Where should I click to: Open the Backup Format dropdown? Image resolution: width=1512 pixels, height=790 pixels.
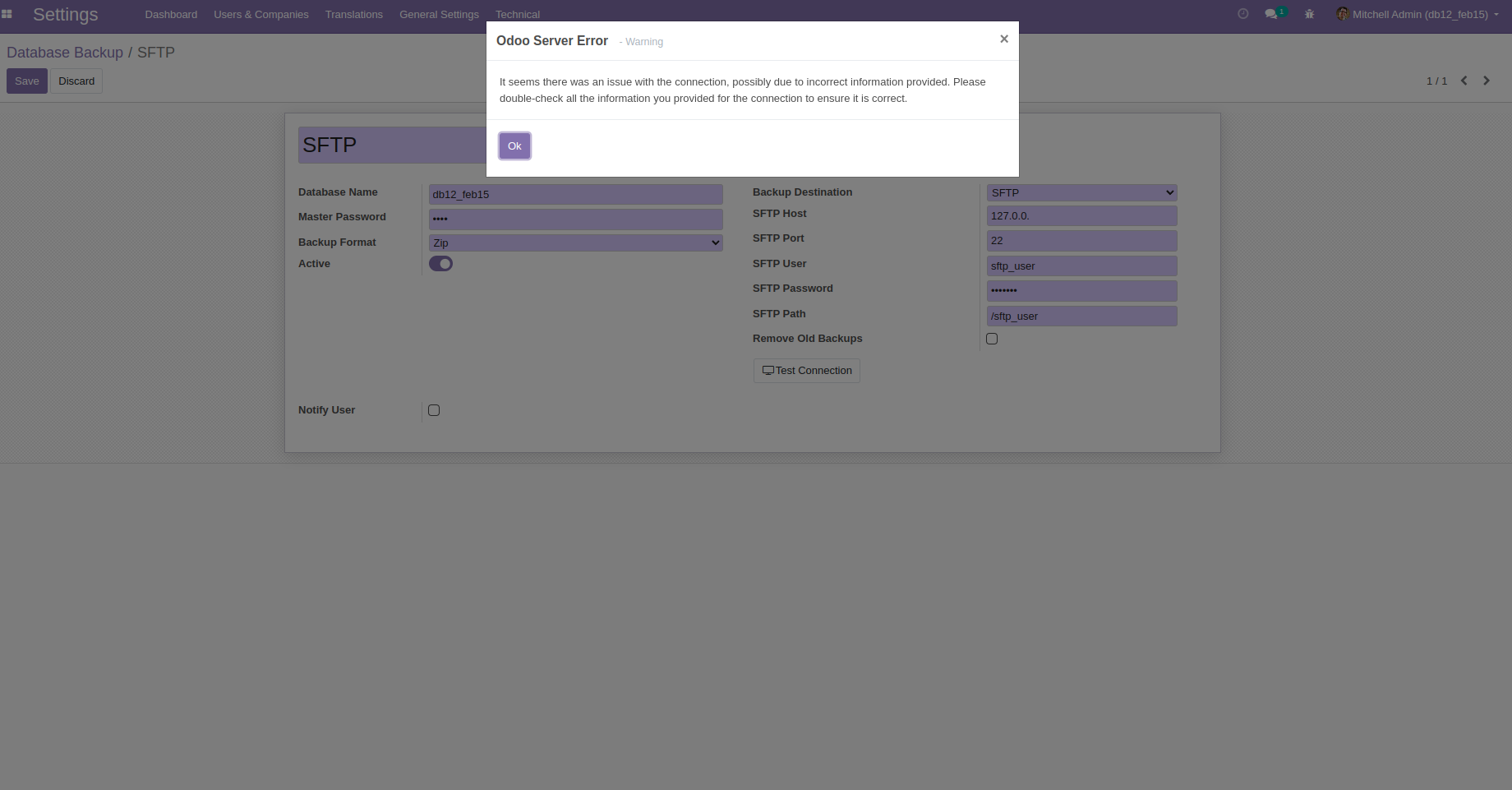click(x=576, y=243)
